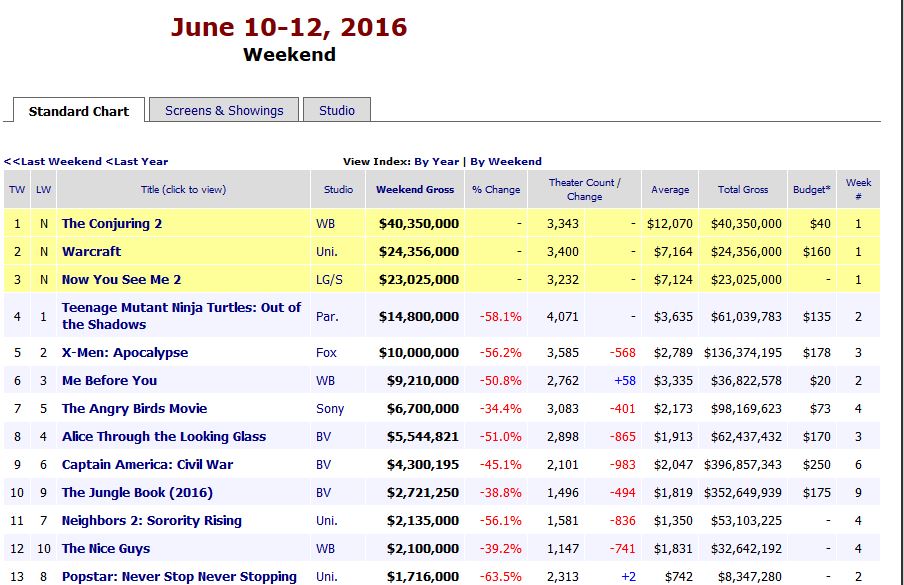904x585 pixels.
Task: Select the Standard Chart tab
Action: point(78,112)
